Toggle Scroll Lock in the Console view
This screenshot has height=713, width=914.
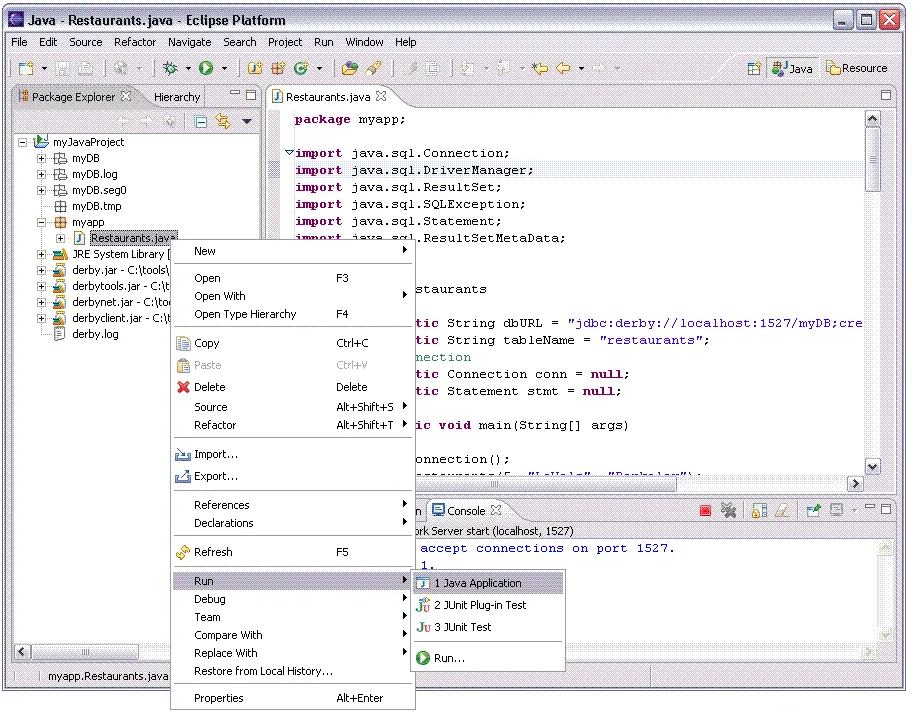coord(759,510)
